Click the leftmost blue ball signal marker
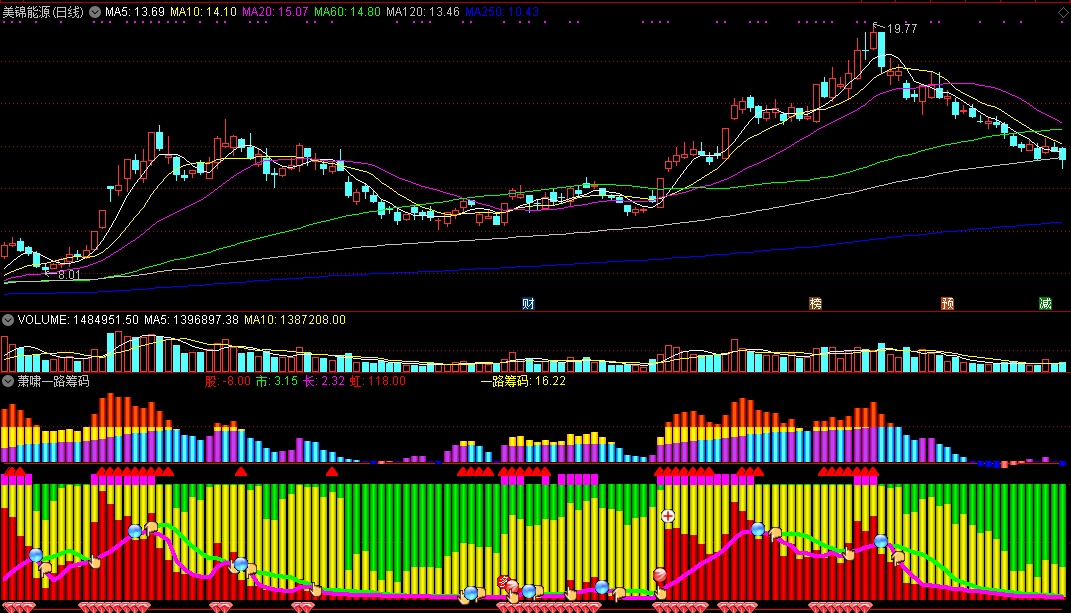Viewport: 1071px width, 613px height. [x=36, y=555]
